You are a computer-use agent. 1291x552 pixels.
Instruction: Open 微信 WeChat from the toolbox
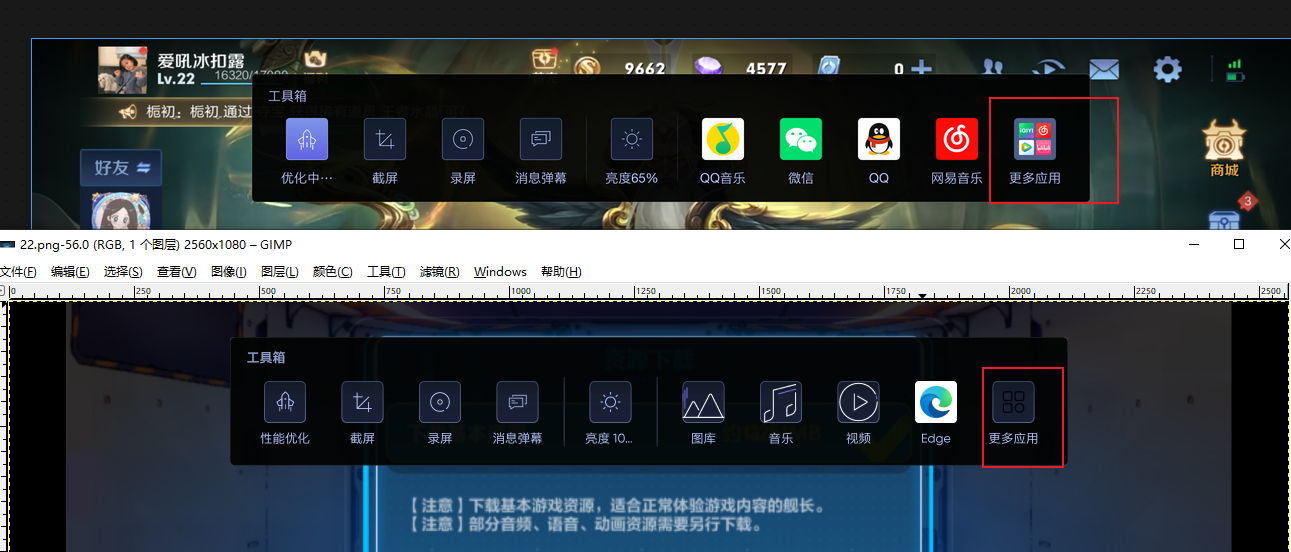[801, 139]
